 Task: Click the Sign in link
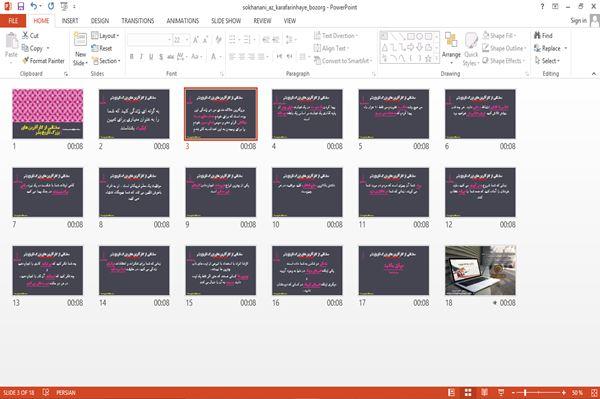[578, 21]
